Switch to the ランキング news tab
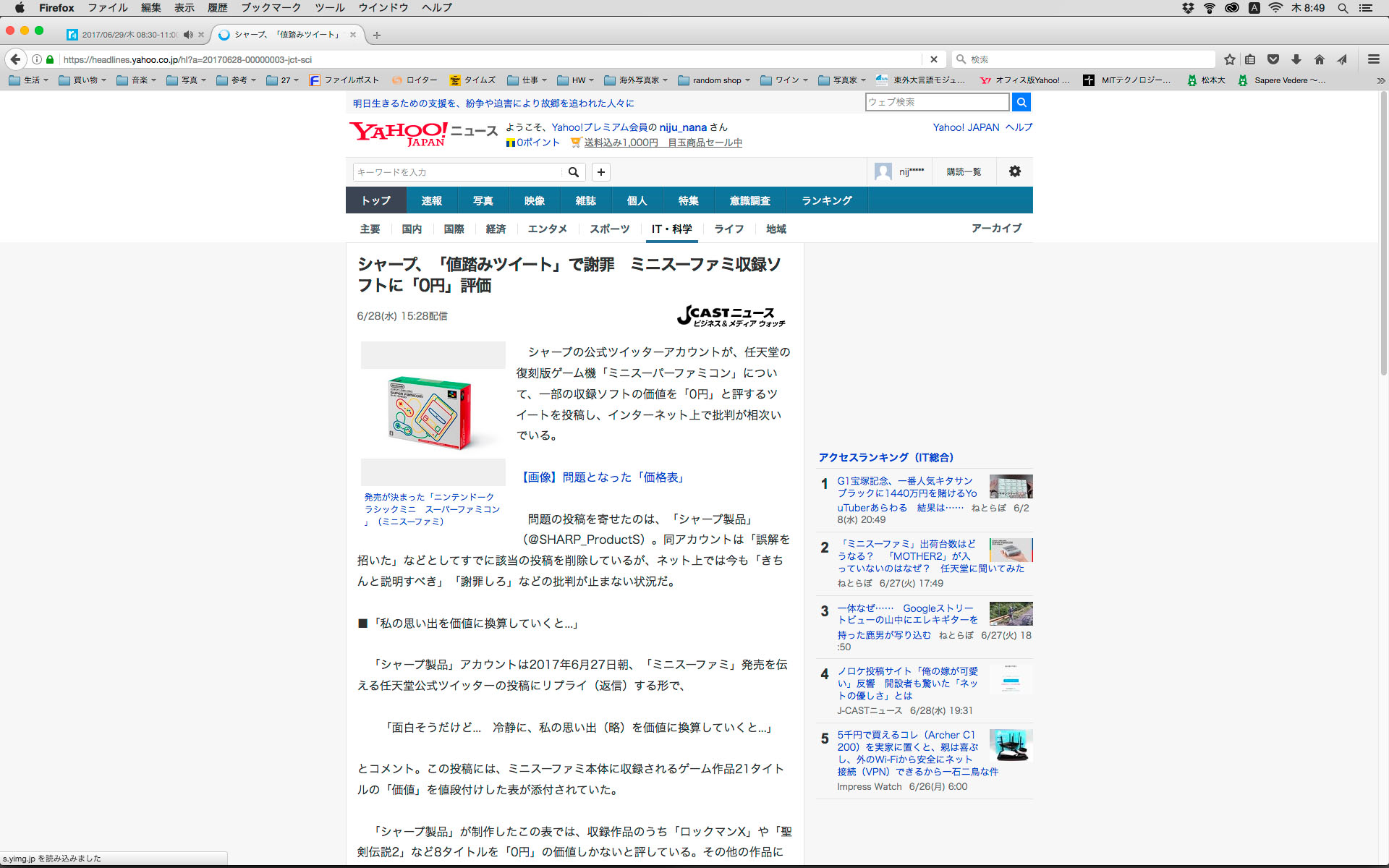Image resolution: width=1389 pixels, height=868 pixels. (x=826, y=200)
